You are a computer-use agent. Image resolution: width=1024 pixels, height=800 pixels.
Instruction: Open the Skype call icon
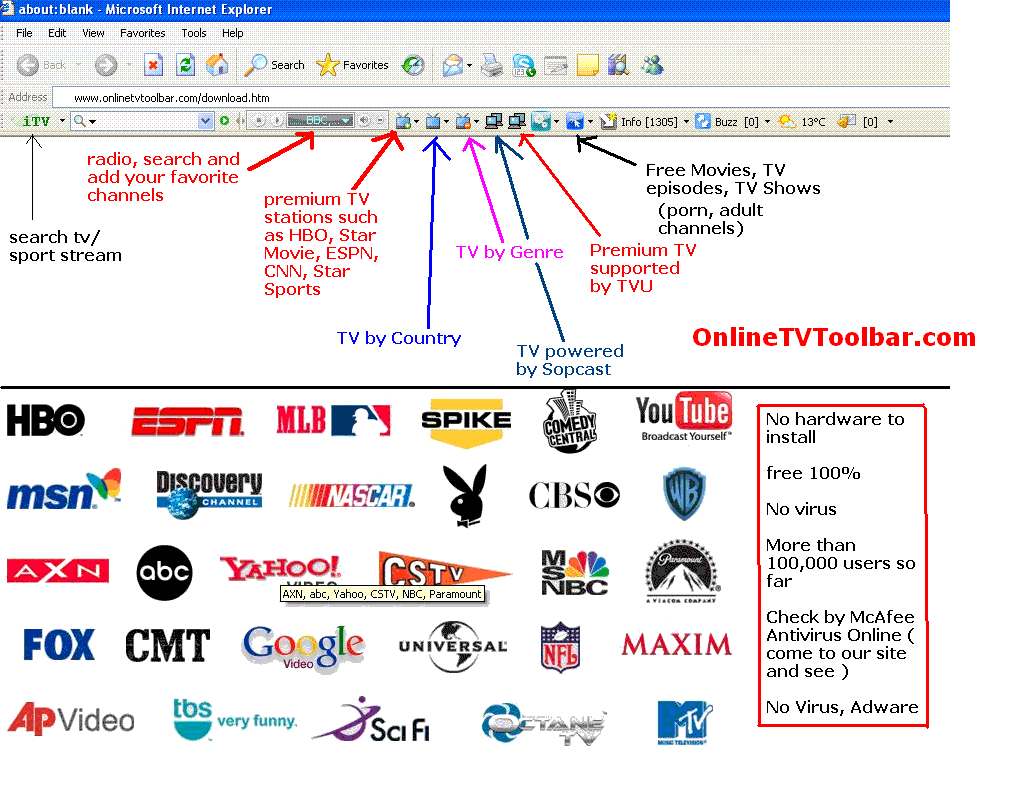(x=524, y=65)
